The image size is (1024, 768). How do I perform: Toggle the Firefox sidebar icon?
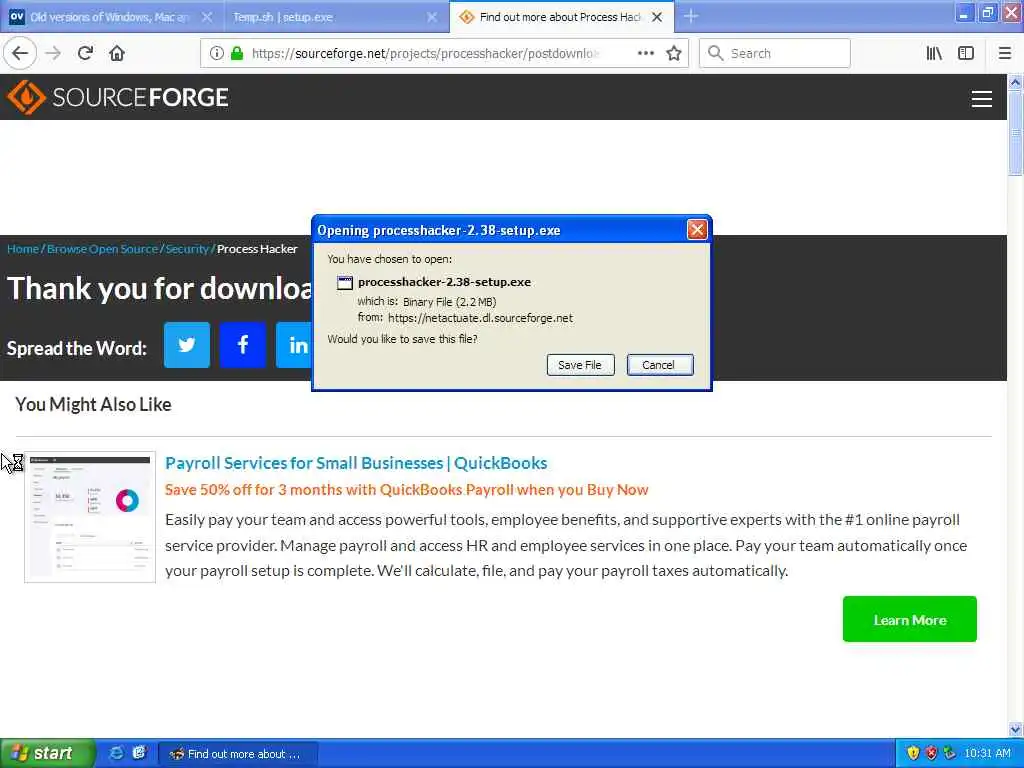tap(966, 53)
